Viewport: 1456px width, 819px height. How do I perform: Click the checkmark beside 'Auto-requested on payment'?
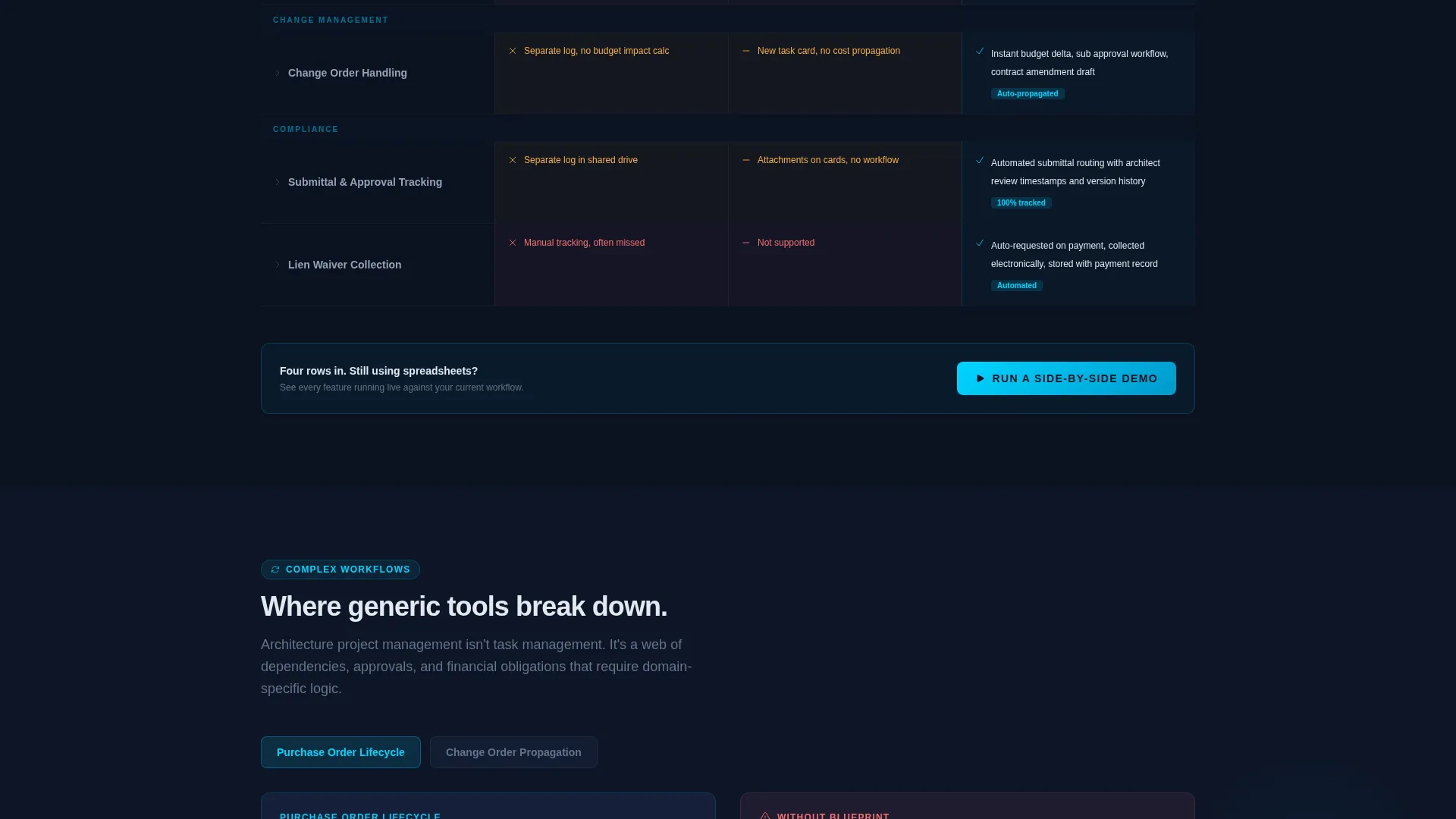(980, 243)
